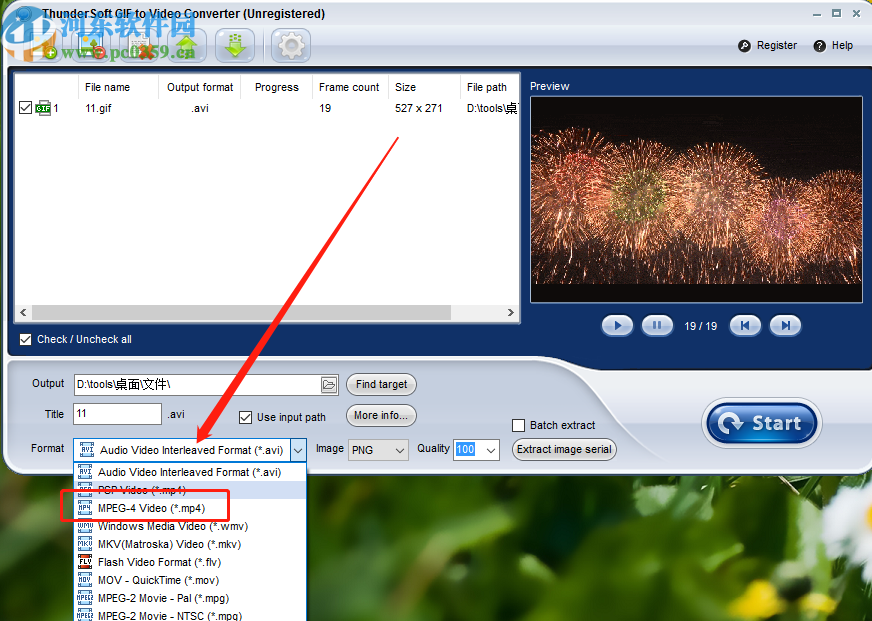Toggle Check / Uncheck all checkbox
872x621 pixels.
(25, 339)
